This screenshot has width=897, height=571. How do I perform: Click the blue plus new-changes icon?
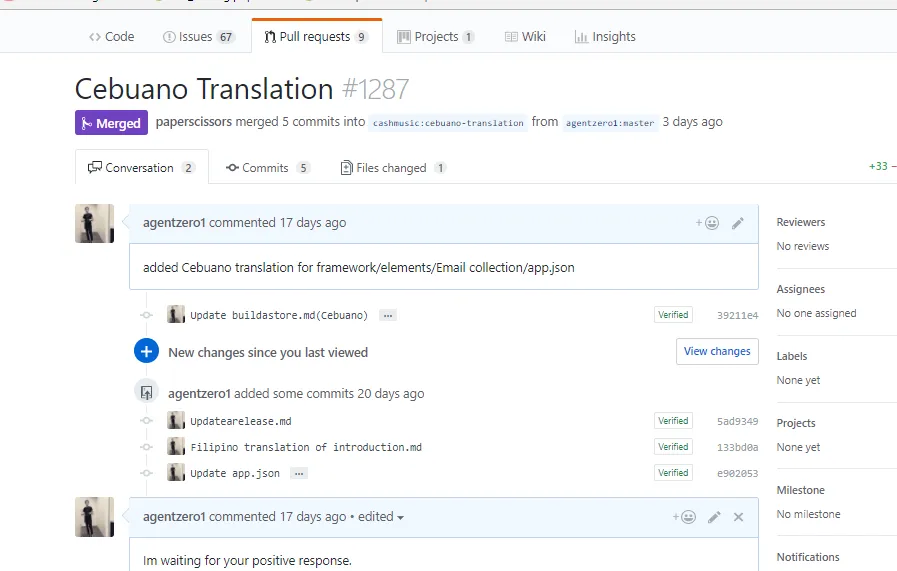(146, 351)
